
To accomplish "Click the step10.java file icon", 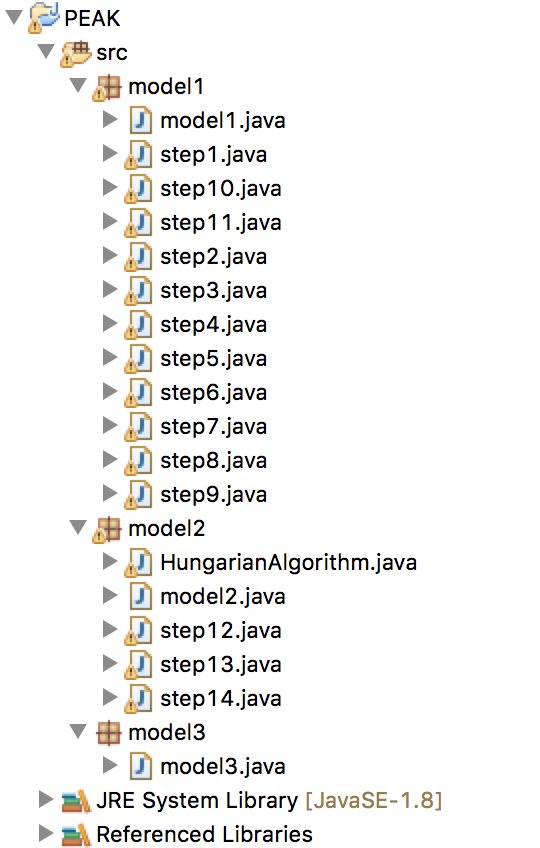I will (139, 189).
